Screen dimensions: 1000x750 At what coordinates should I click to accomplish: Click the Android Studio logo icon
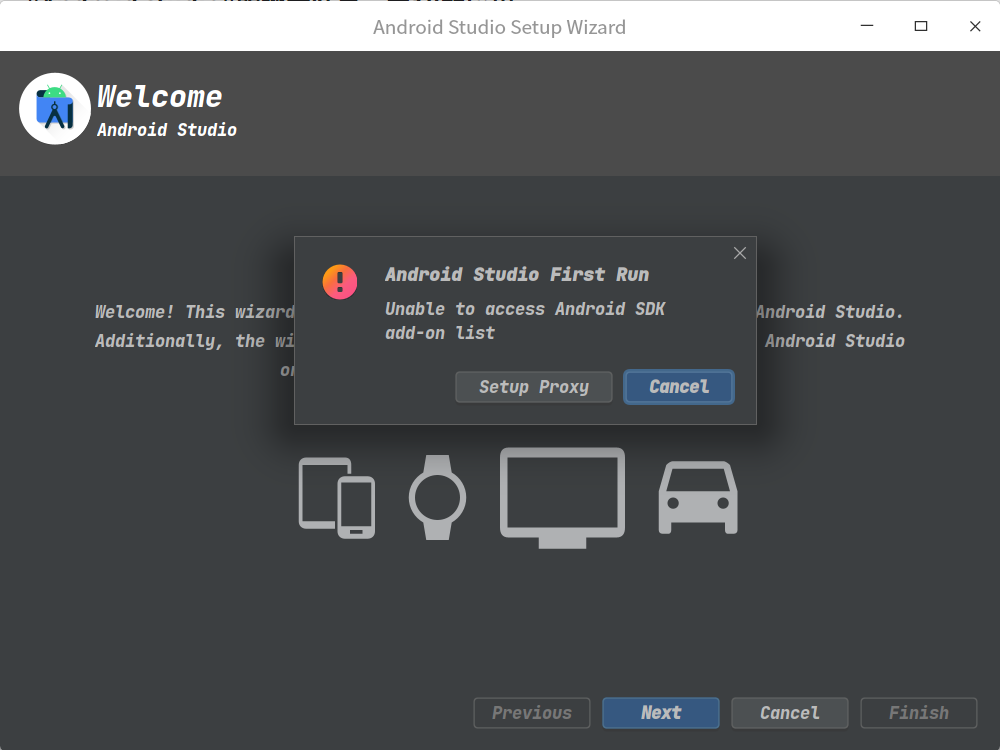click(x=55, y=108)
